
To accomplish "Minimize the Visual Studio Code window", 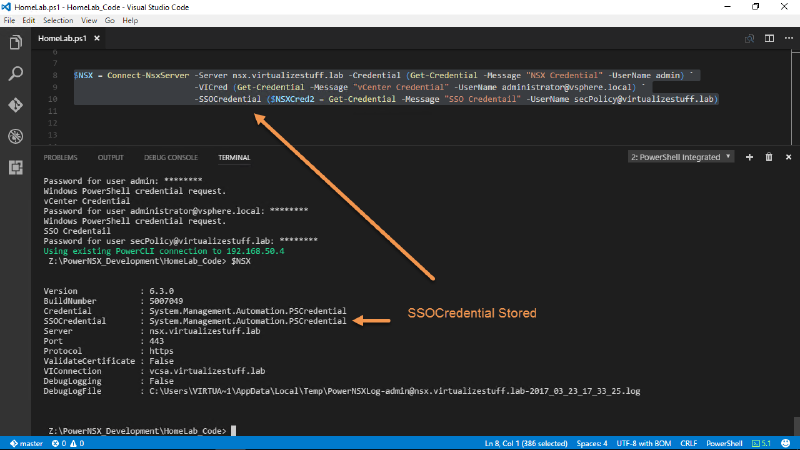I will 728,7.
